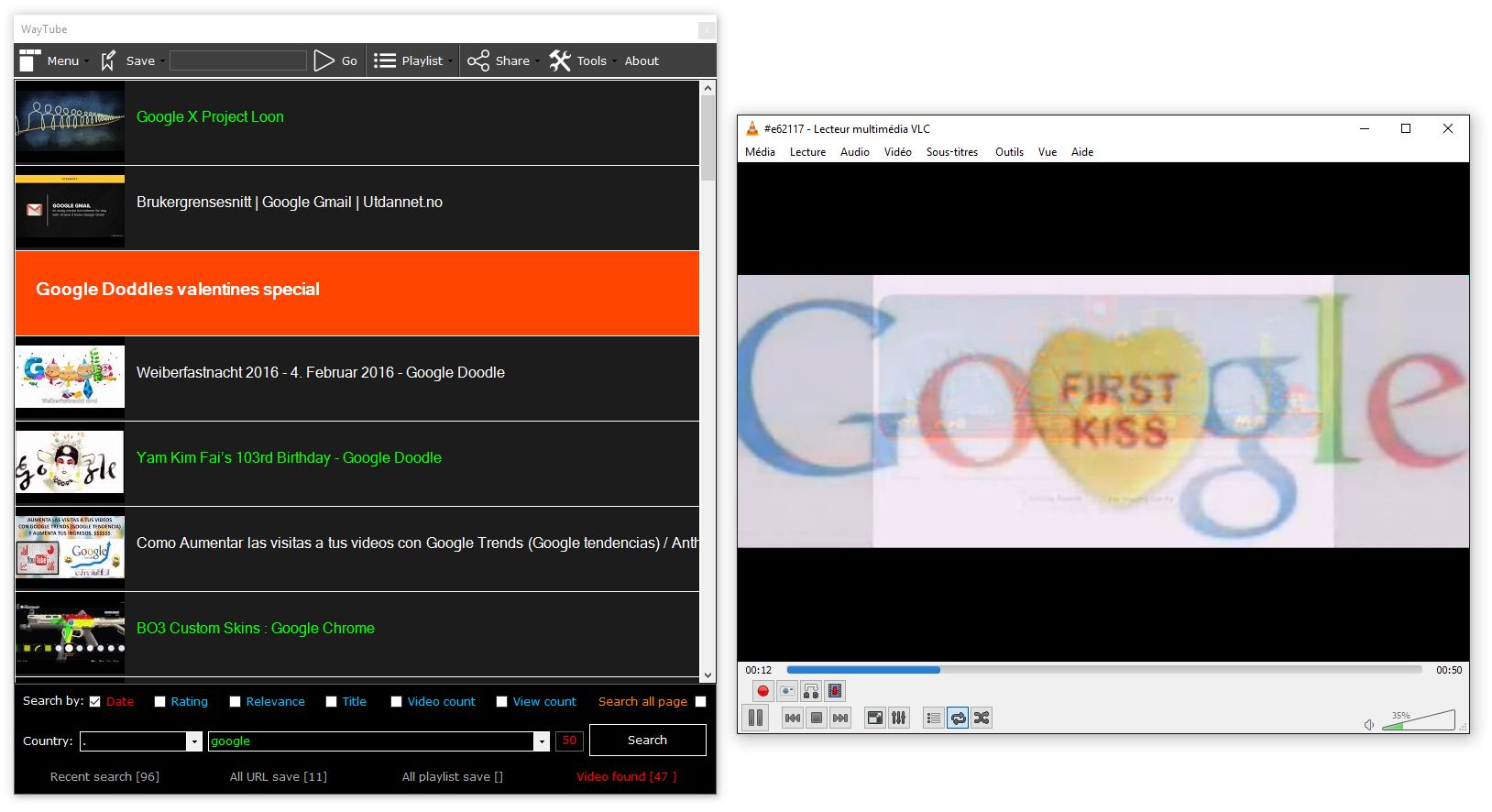The height and width of the screenshot is (812, 1492).
Task: Open the Country dropdown
Action: point(194,741)
